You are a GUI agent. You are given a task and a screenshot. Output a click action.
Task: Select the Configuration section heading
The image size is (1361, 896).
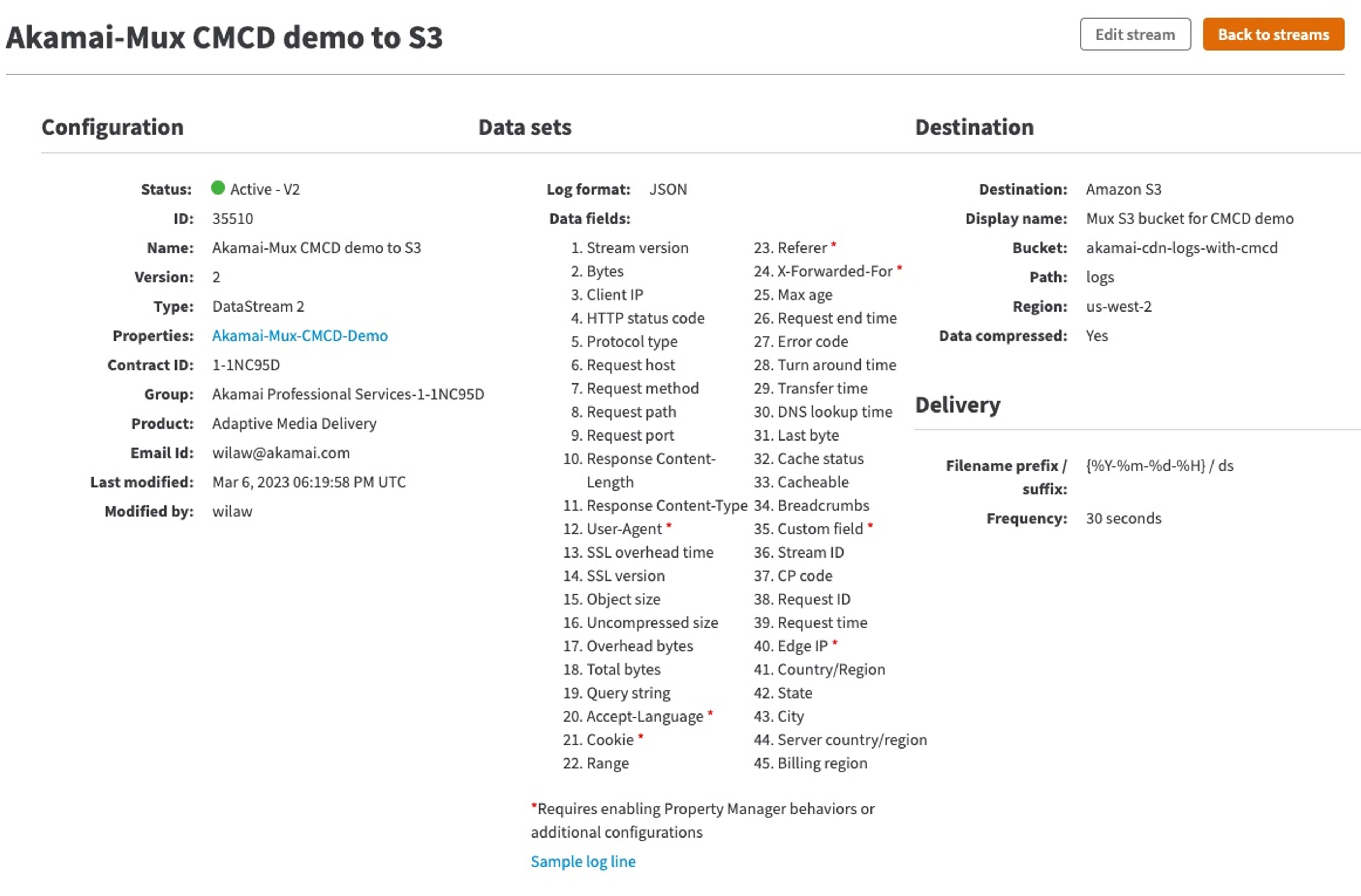coord(113,127)
